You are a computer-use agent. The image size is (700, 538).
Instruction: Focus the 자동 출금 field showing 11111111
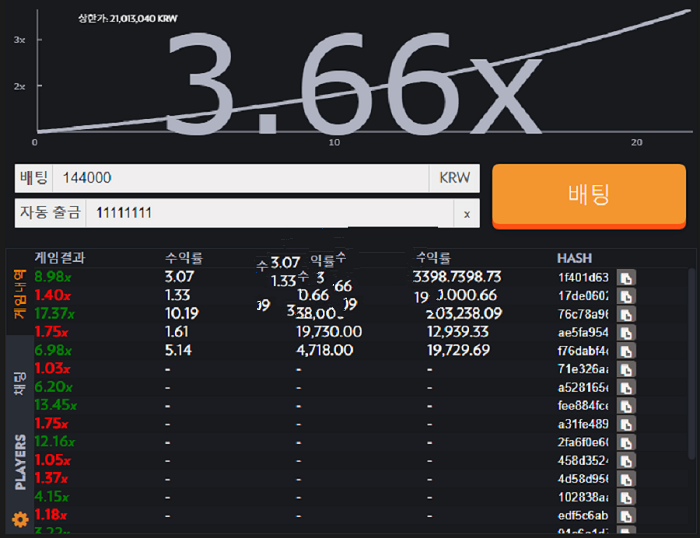click(x=270, y=213)
